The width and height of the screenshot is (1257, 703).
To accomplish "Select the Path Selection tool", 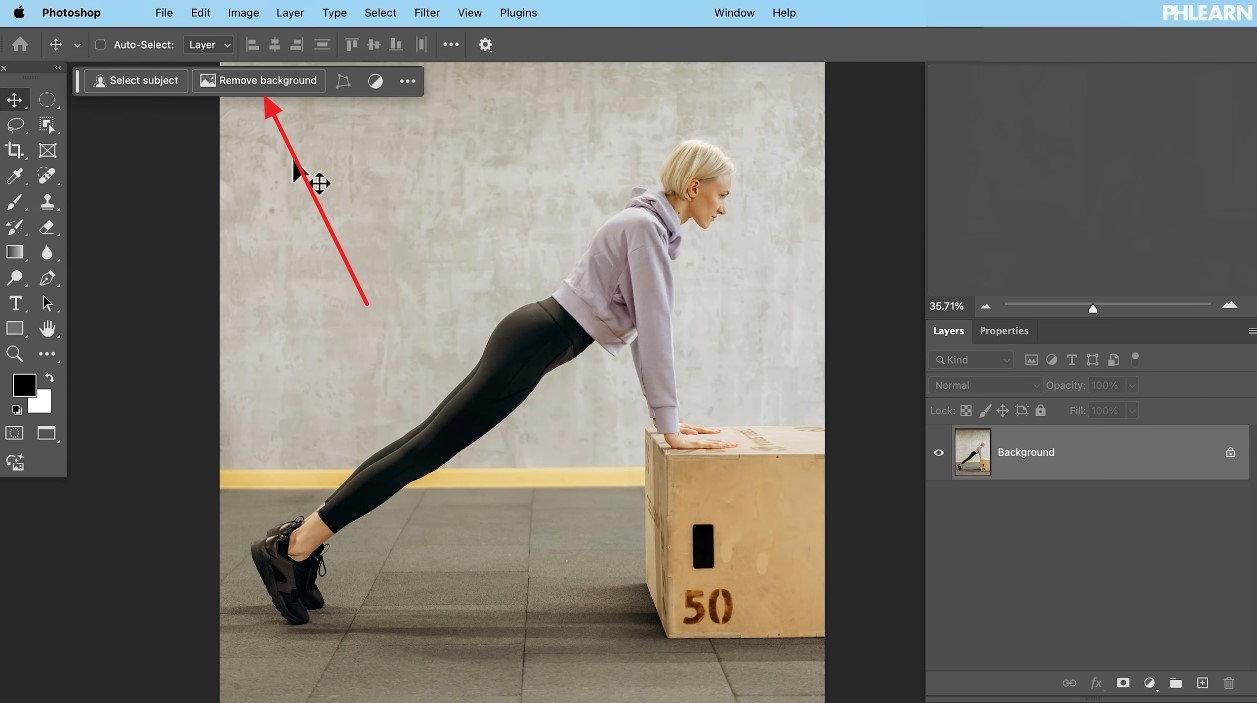I will pyautogui.click(x=47, y=304).
